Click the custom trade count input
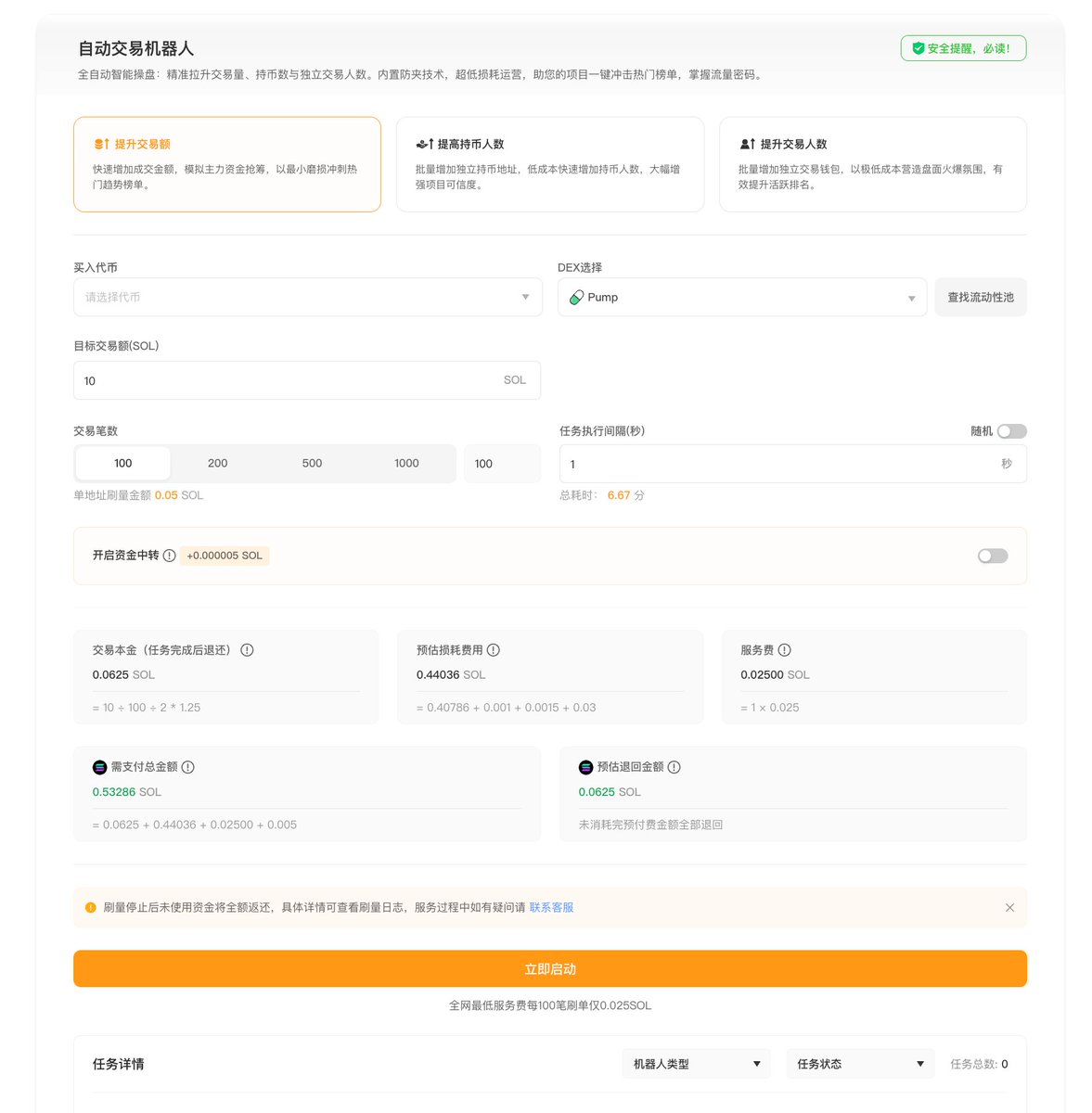Image resolution: width=1092 pixels, height=1113 pixels. [x=502, y=464]
